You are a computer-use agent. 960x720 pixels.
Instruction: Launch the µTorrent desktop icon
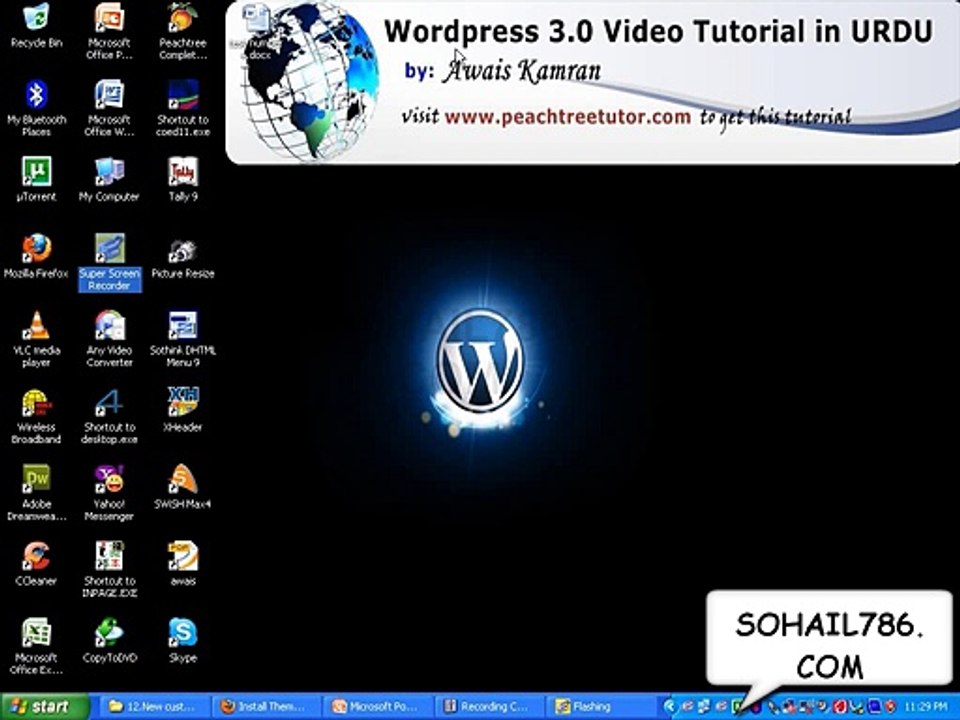click(x=36, y=179)
